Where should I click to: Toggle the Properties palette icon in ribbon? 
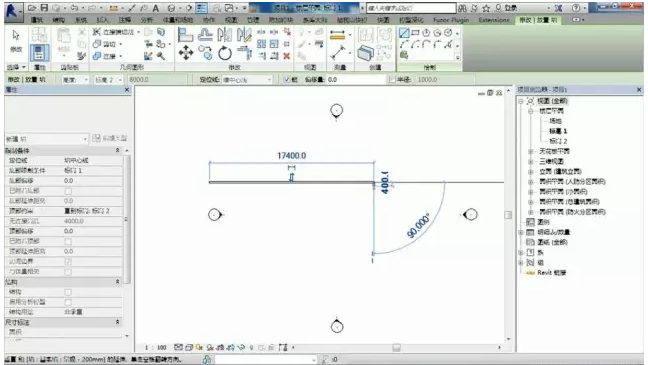point(39,52)
